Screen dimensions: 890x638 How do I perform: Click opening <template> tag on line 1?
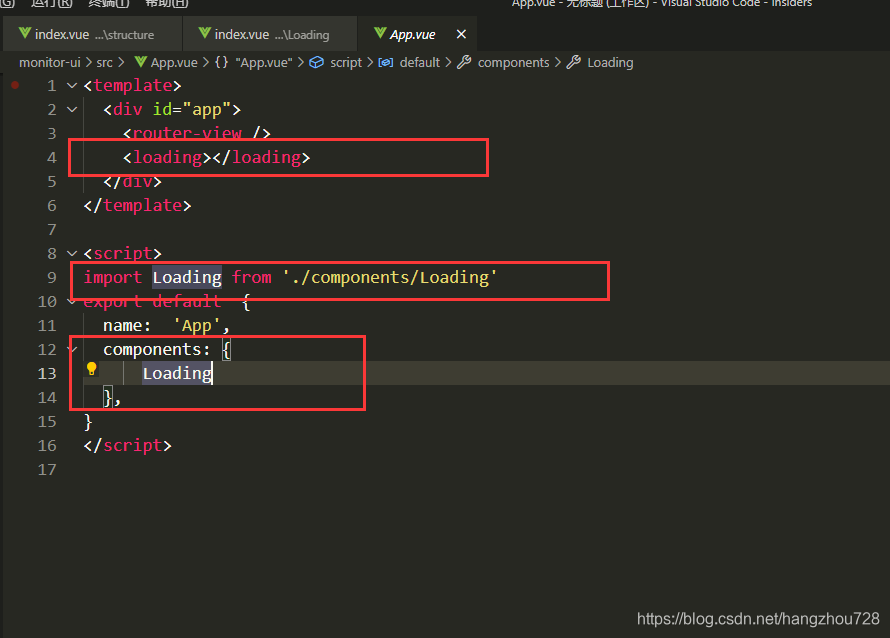pos(132,86)
